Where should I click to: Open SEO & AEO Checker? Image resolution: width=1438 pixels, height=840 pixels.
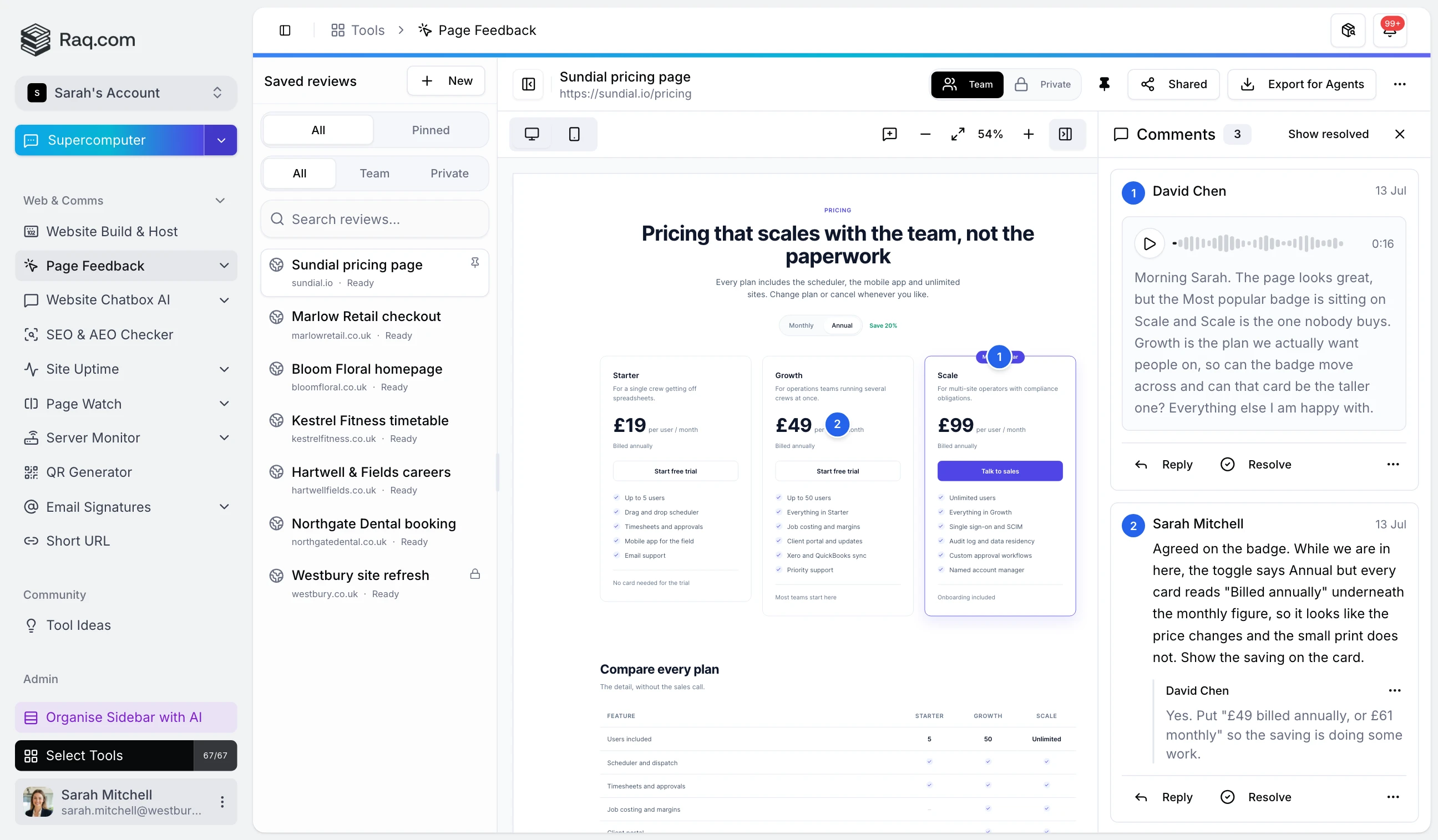[x=125, y=335]
